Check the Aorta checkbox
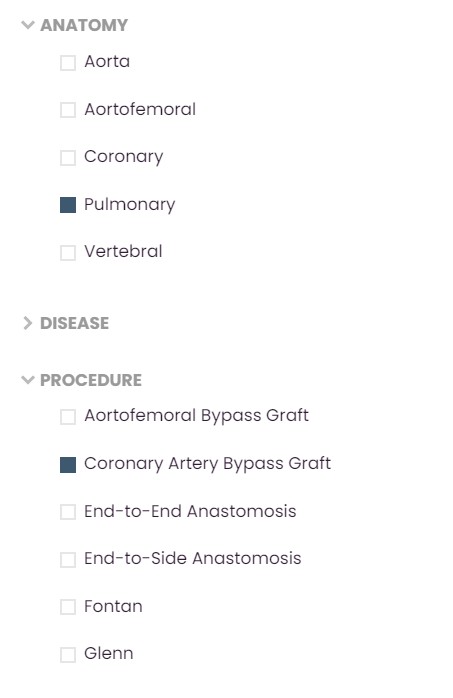 (x=68, y=62)
